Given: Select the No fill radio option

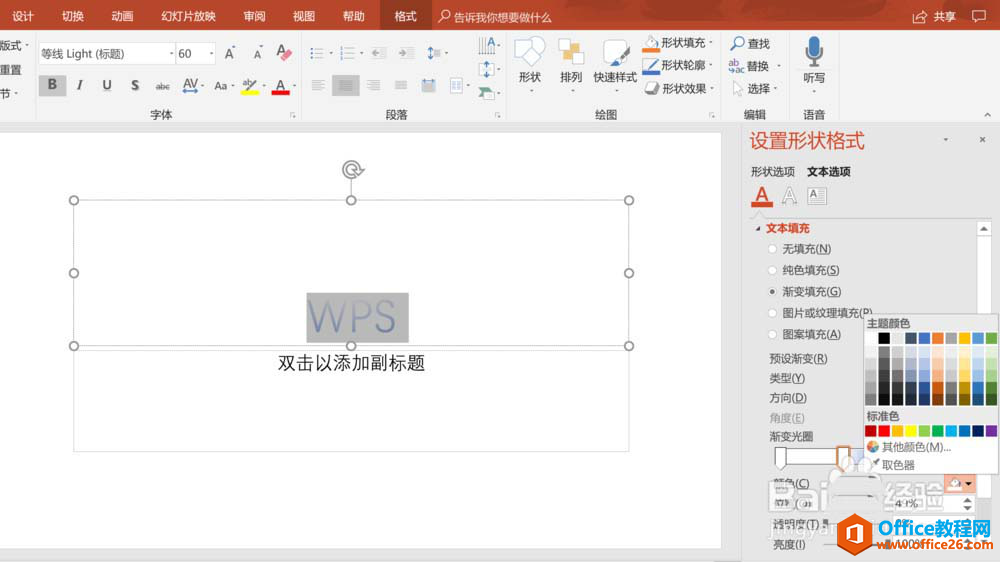Looking at the screenshot, I should click(772, 249).
